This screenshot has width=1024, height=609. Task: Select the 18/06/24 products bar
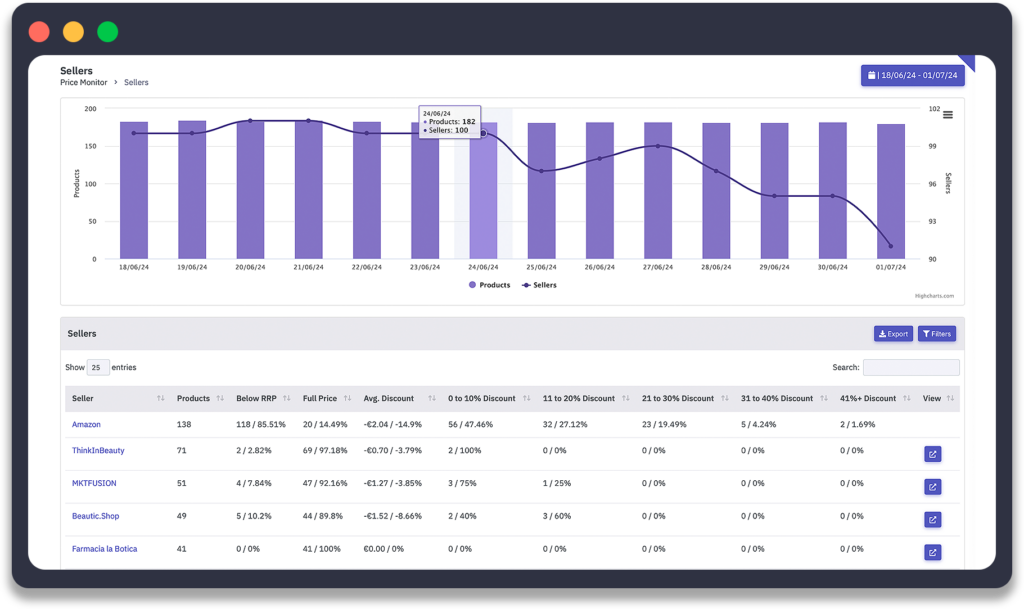tap(134, 191)
